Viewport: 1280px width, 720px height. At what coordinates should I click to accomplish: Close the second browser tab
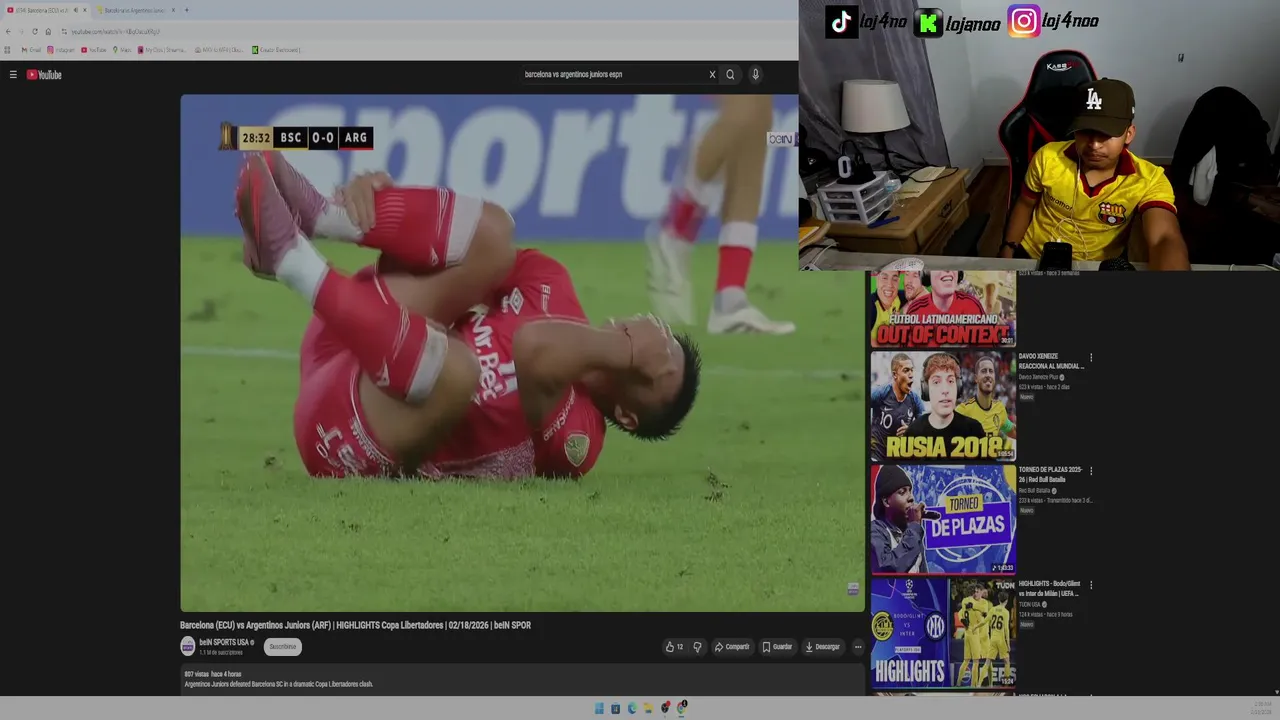coord(173,10)
